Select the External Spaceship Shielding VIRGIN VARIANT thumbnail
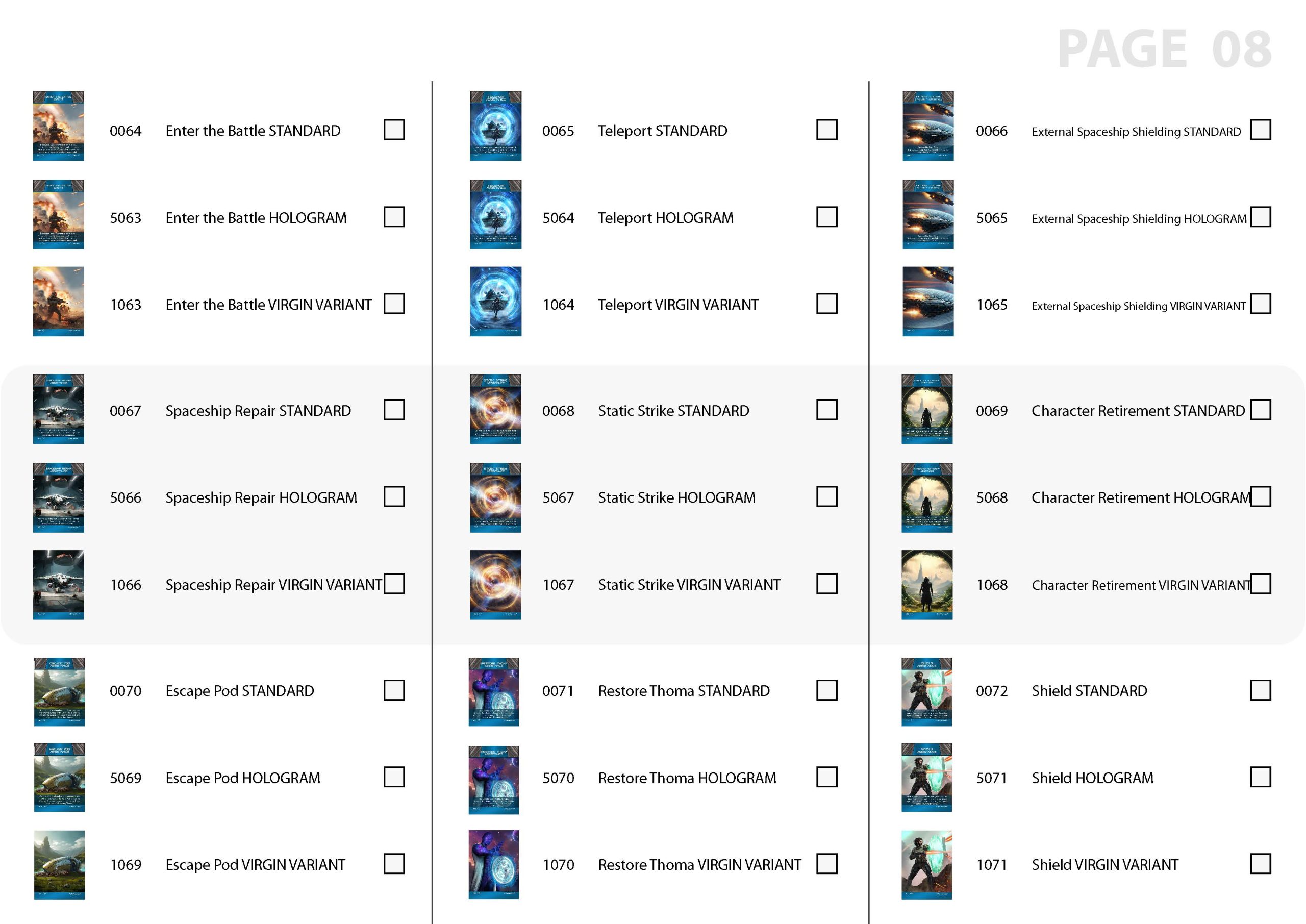 pos(922,304)
